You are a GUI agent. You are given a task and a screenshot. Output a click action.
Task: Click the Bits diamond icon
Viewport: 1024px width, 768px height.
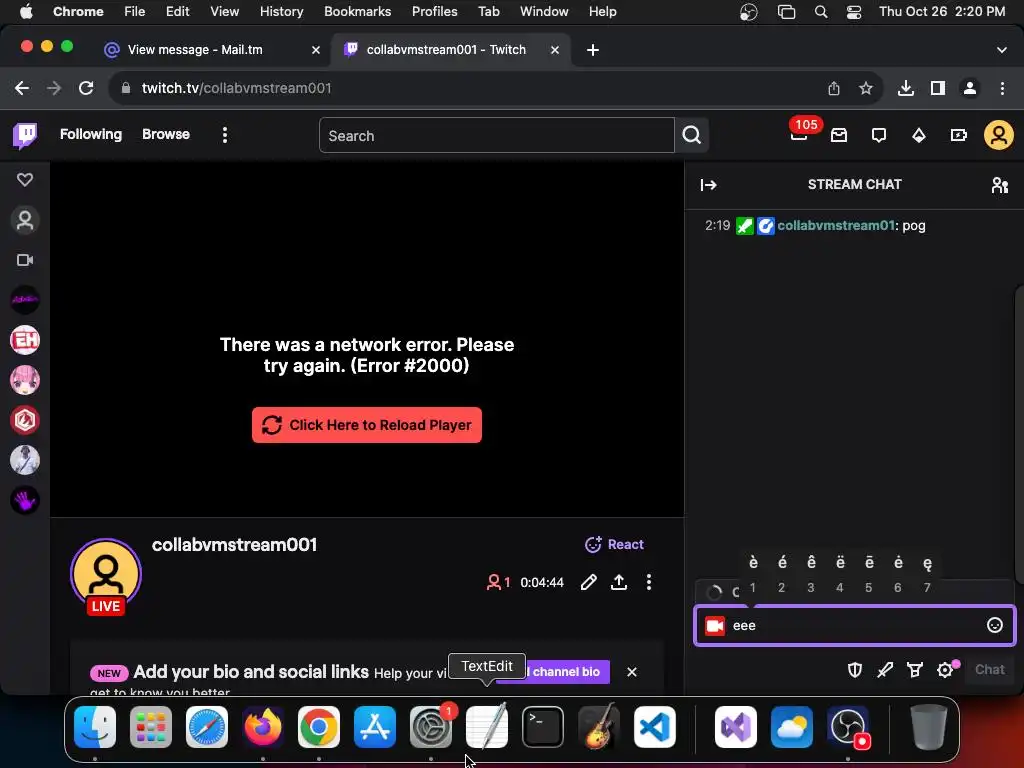click(x=919, y=135)
